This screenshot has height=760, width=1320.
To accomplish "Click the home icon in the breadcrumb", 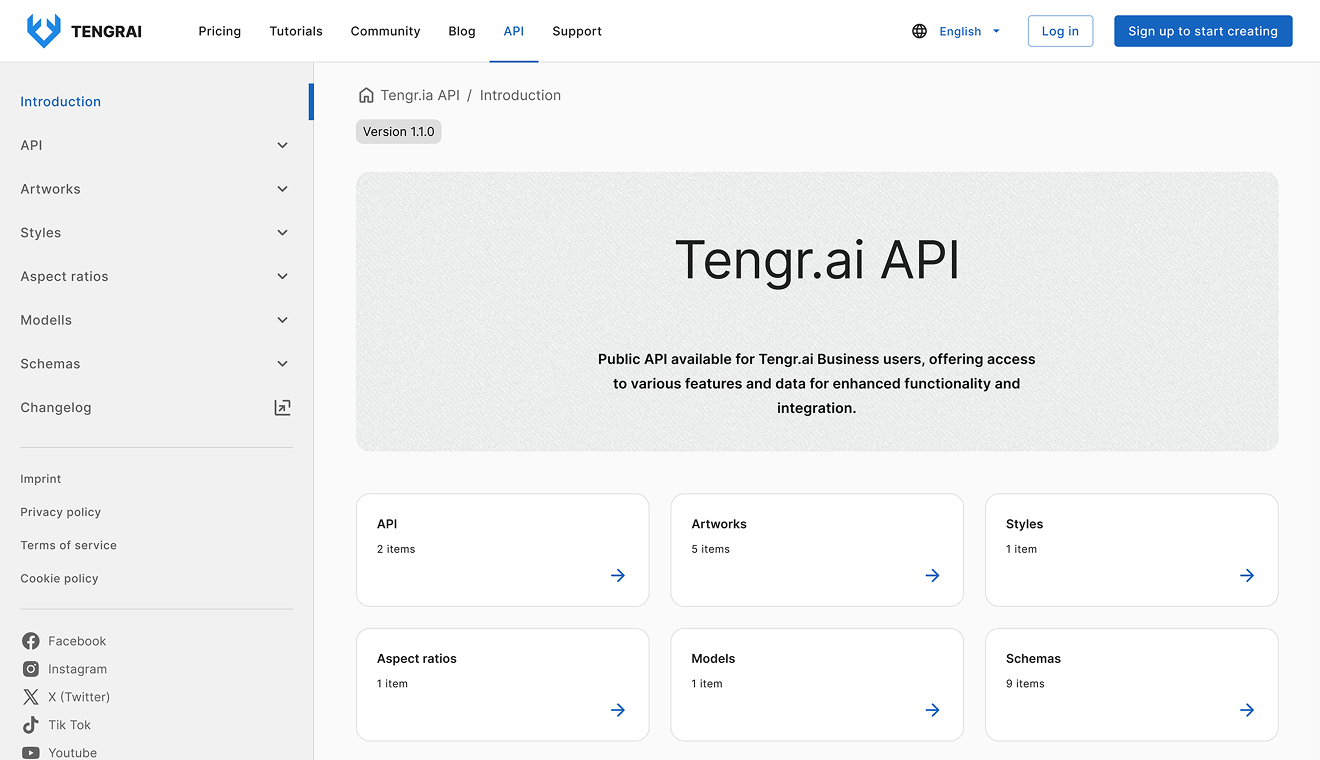I will [366, 94].
